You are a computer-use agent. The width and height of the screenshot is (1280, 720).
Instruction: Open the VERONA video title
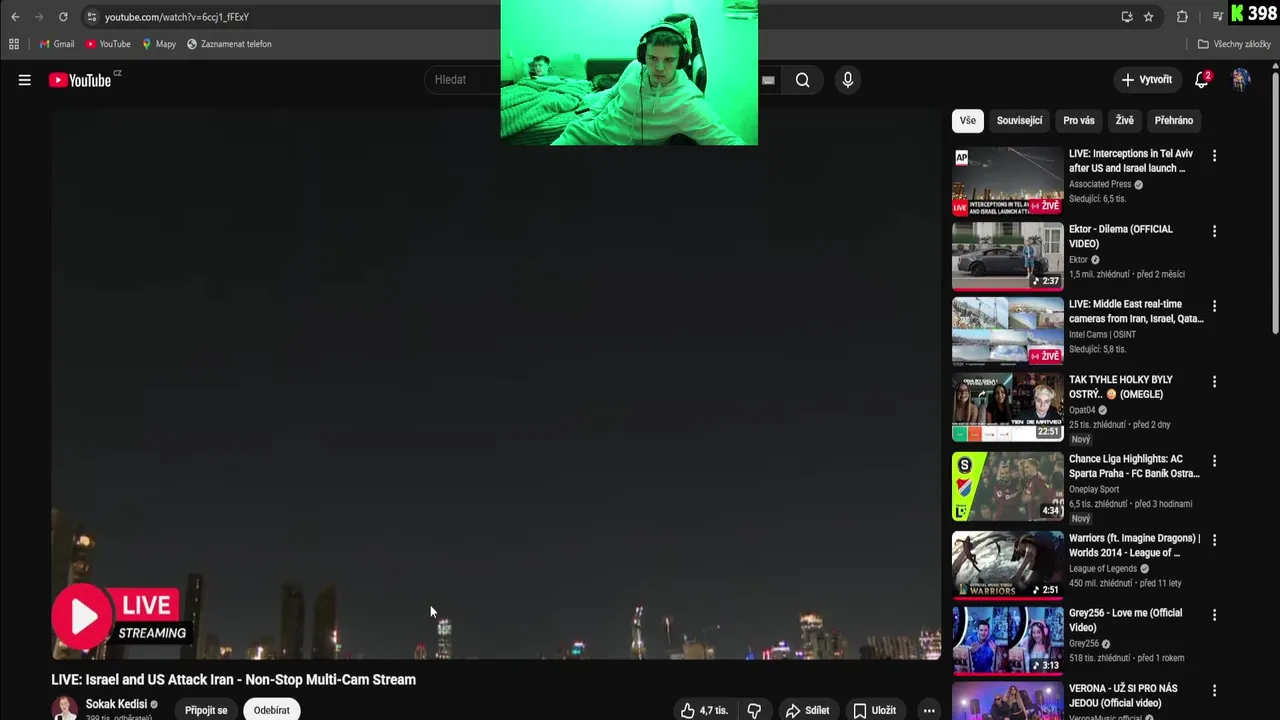pos(1123,695)
